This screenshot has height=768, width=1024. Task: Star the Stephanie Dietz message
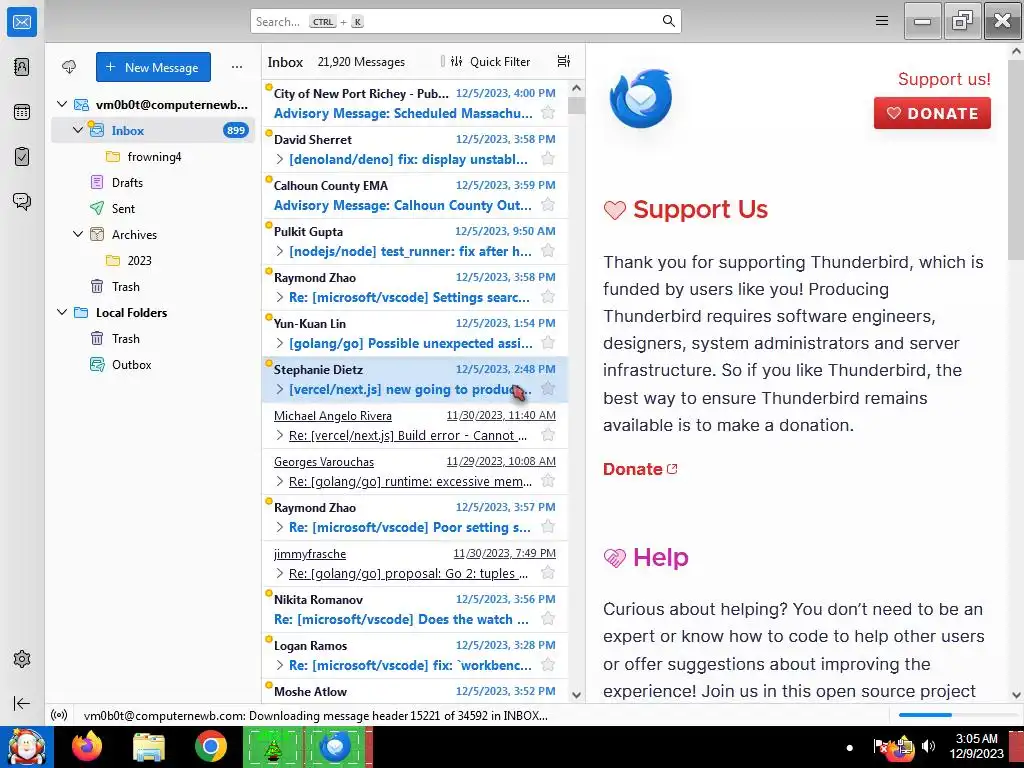[548, 389]
